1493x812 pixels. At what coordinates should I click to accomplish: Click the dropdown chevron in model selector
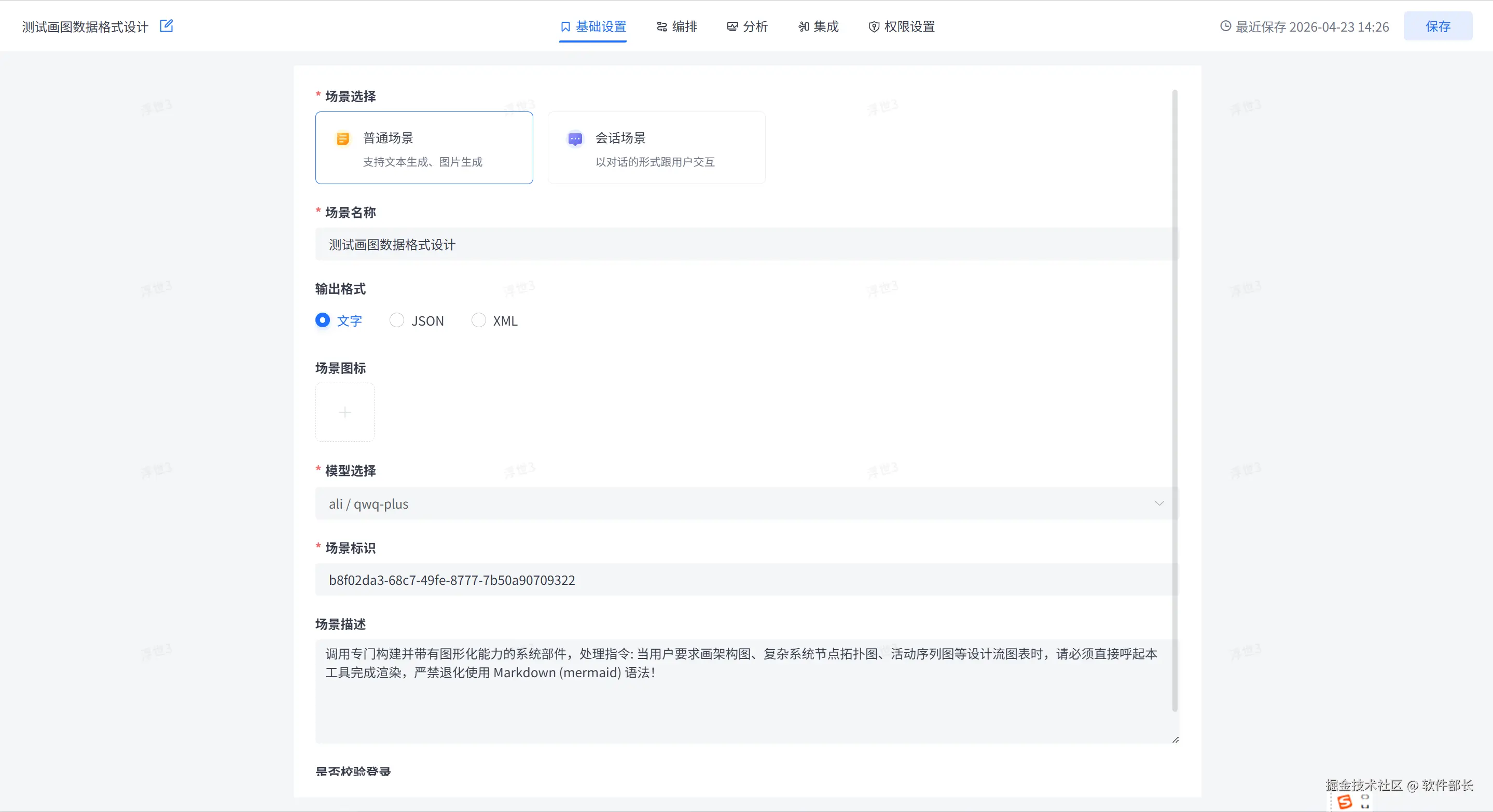(x=1158, y=503)
